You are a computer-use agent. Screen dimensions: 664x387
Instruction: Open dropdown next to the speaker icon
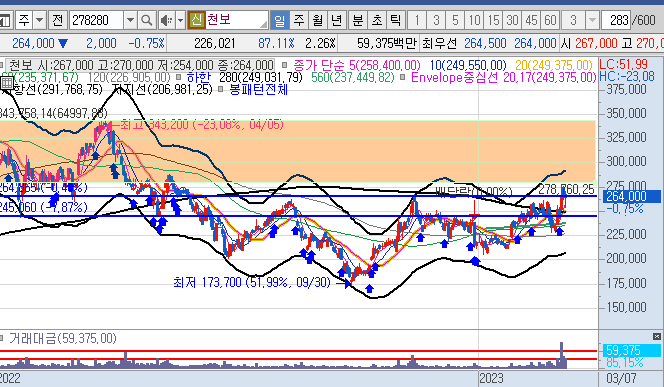click(180, 20)
